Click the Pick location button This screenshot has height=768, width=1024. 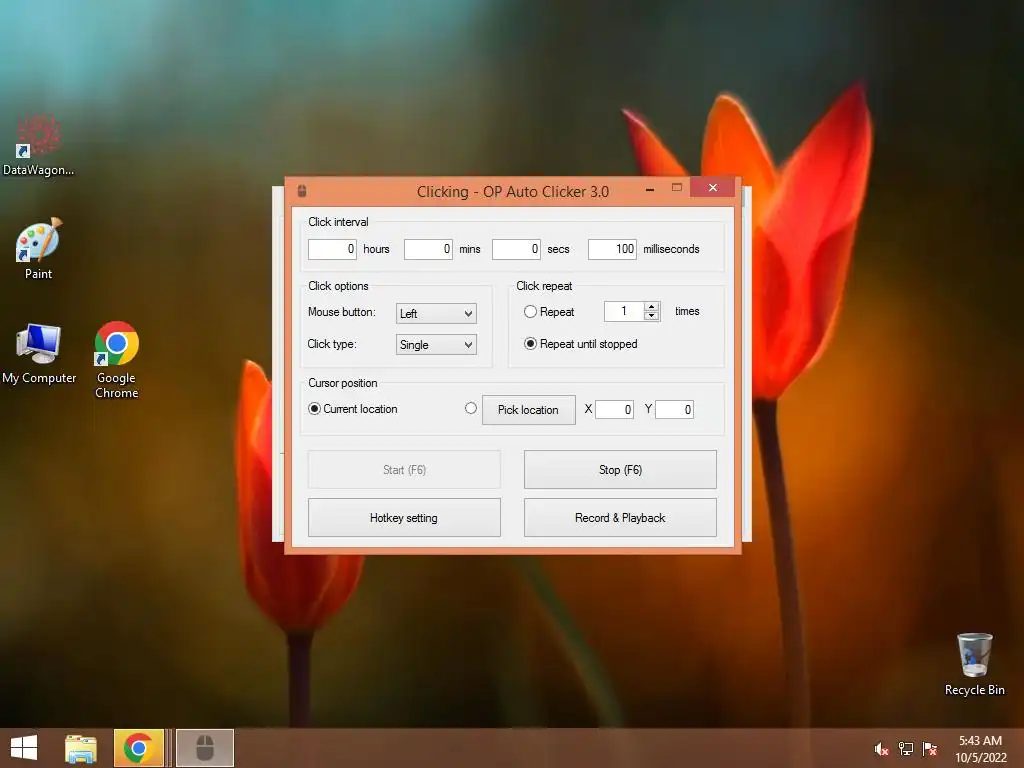(x=529, y=410)
